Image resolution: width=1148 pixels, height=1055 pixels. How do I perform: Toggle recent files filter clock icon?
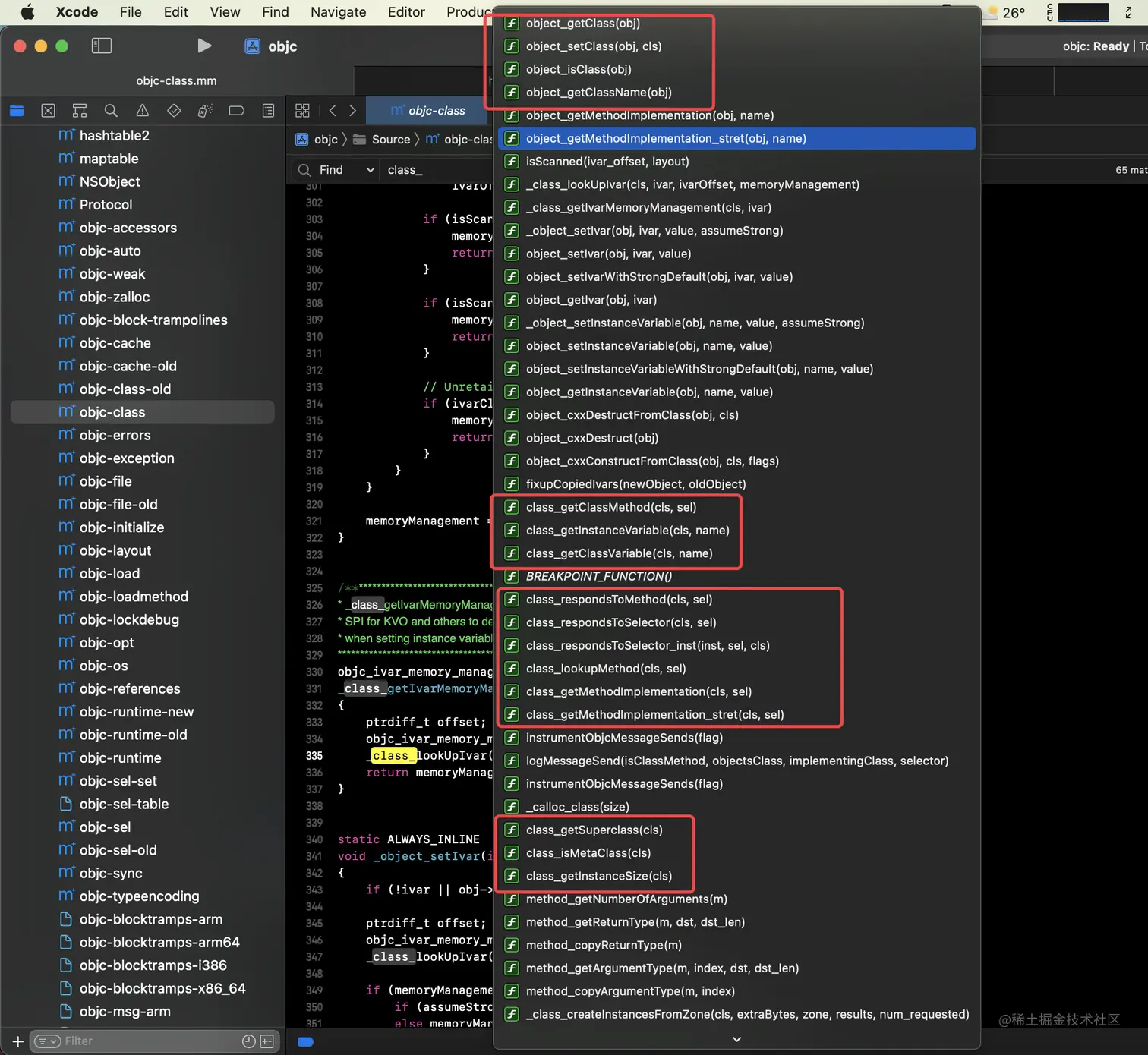click(x=248, y=1041)
